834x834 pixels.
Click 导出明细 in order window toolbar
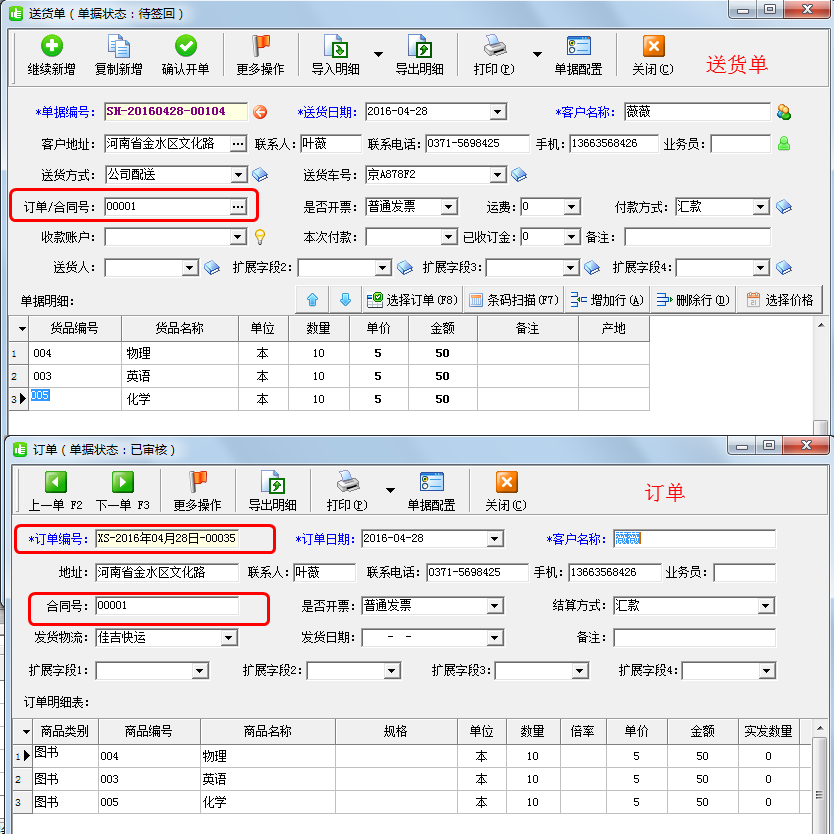point(272,491)
